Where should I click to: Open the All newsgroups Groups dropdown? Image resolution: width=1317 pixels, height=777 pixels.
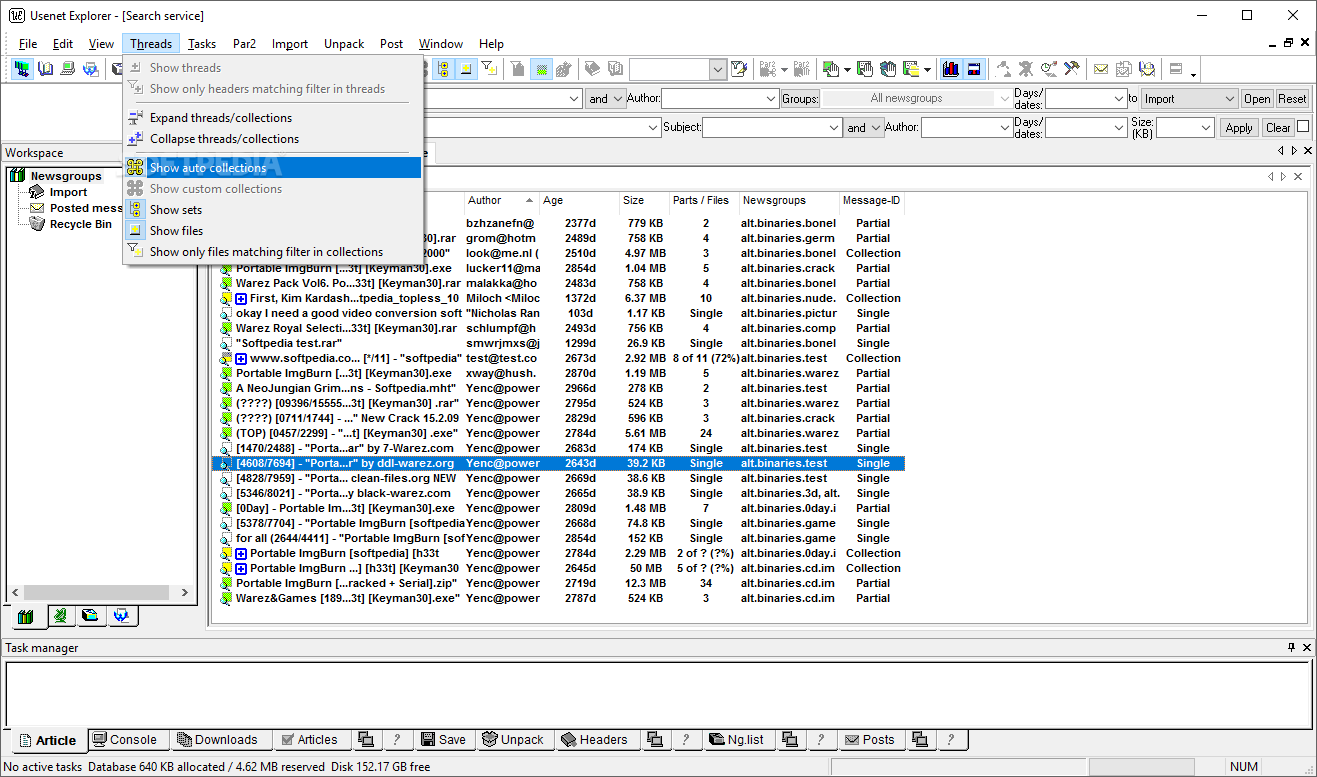[x=1004, y=98]
